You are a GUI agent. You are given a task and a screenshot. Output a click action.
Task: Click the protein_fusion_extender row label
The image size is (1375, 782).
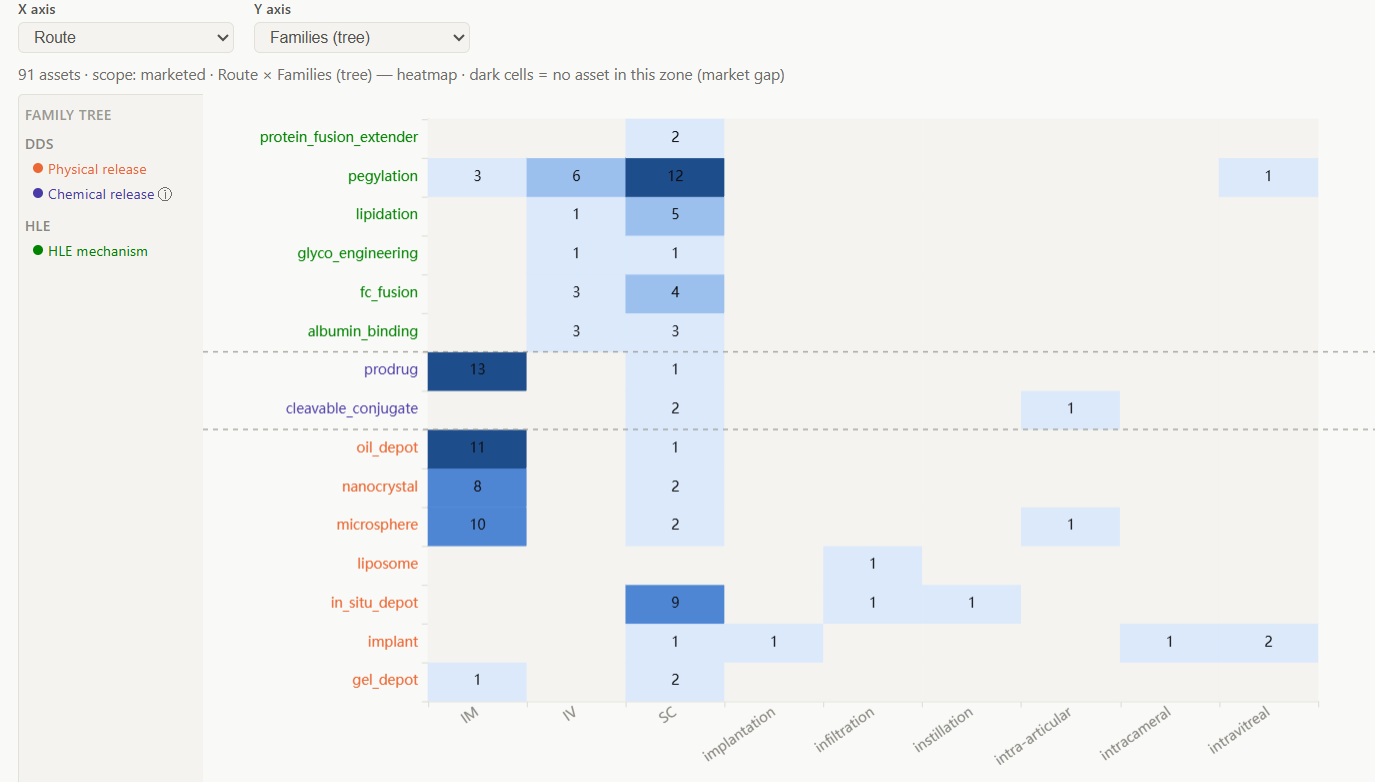point(339,138)
